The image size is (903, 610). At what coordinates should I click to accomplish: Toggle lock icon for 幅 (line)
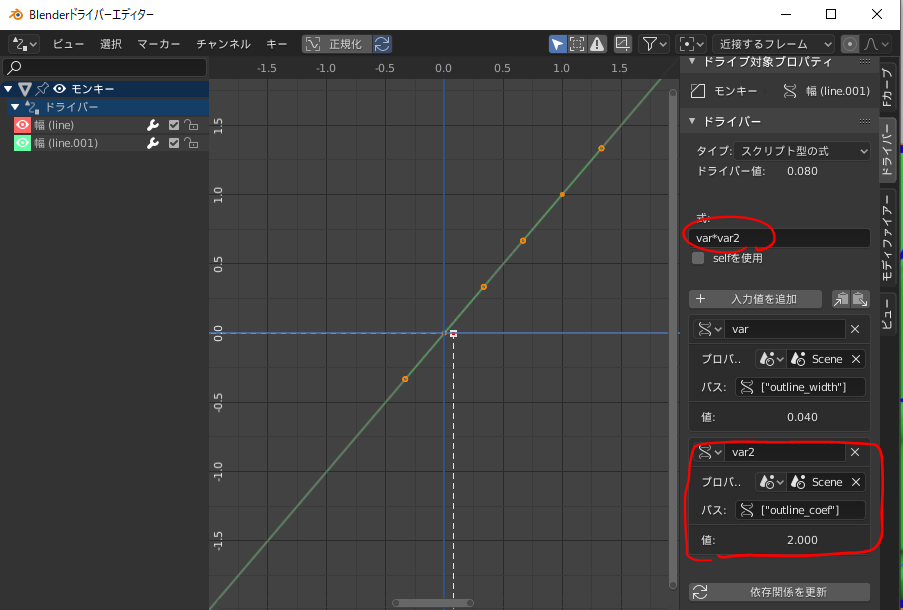pyautogui.click(x=191, y=125)
